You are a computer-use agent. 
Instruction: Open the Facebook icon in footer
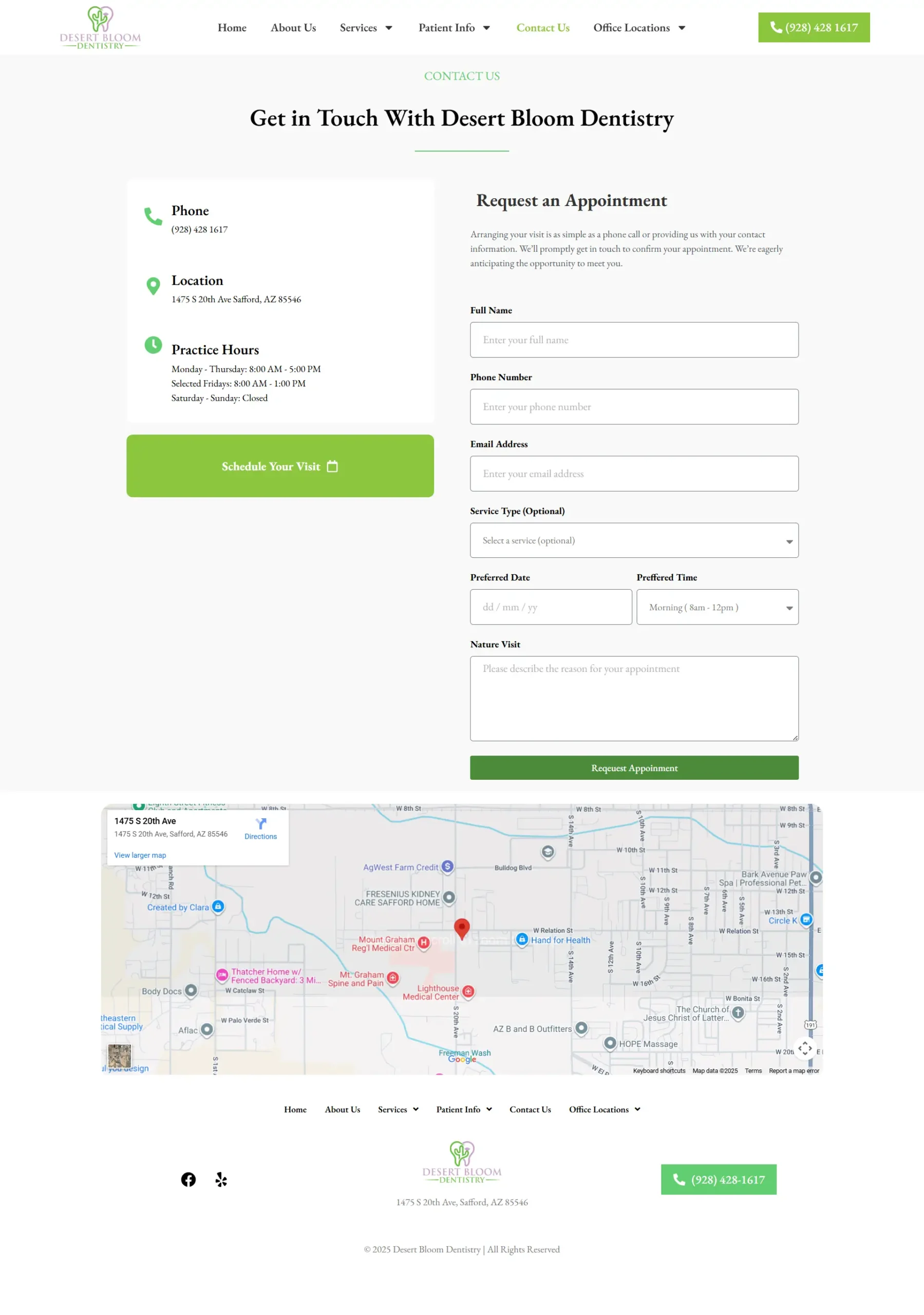click(188, 1179)
